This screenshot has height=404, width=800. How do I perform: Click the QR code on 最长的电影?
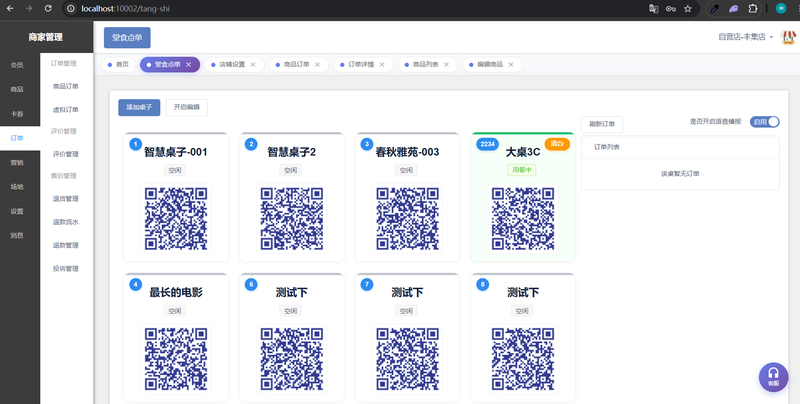(x=176, y=359)
